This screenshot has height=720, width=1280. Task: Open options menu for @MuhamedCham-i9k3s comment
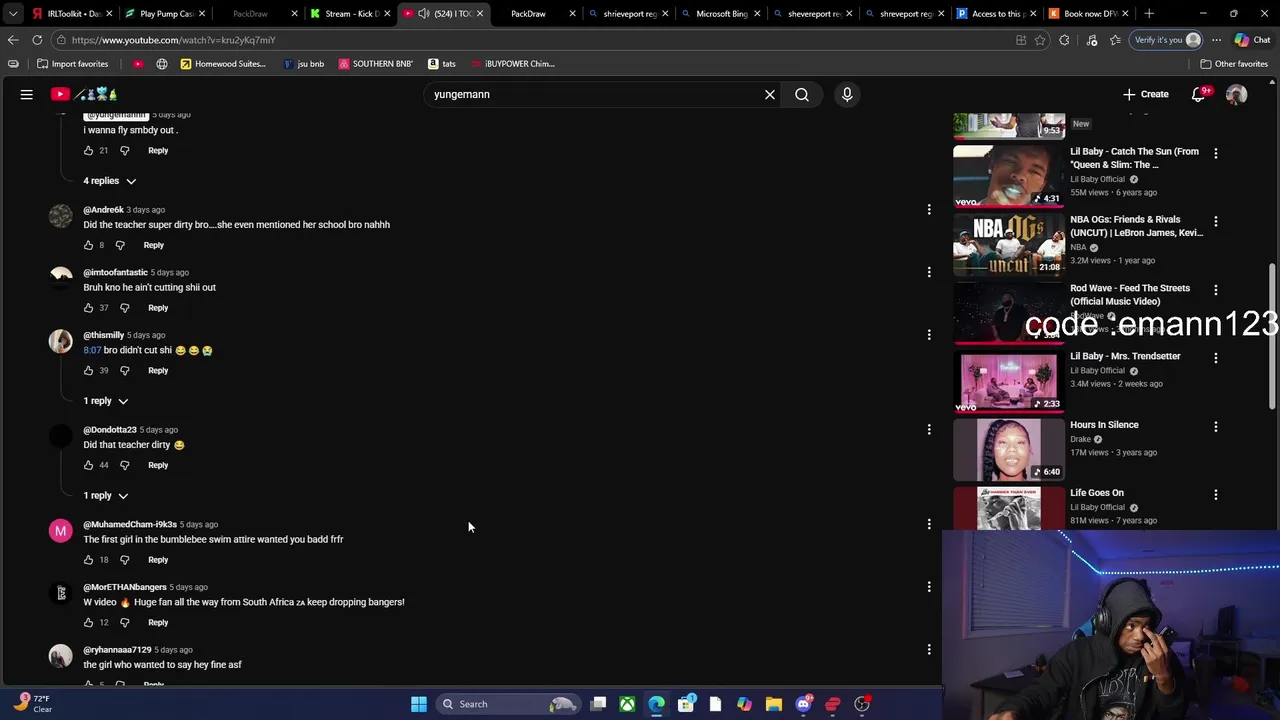tap(929, 524)
